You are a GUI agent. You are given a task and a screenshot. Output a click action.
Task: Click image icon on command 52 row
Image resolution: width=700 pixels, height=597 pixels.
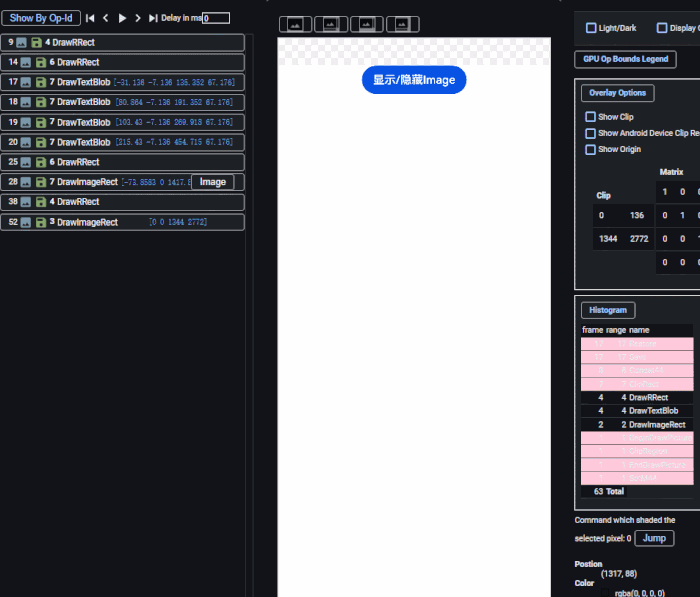[x=22, y=222]
